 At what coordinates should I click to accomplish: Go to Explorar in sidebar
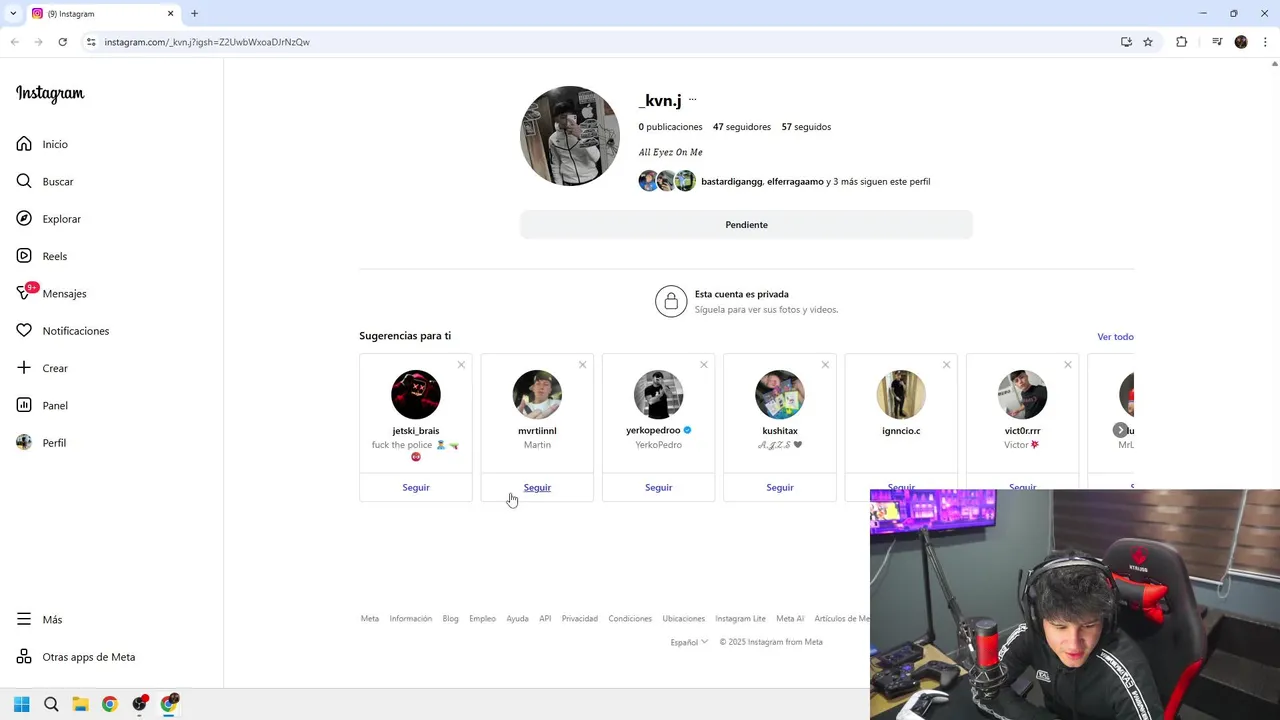48,219
